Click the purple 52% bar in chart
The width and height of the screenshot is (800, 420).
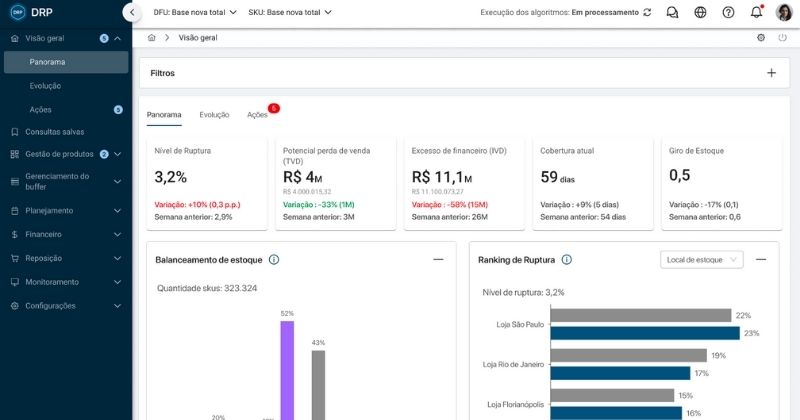287,370
